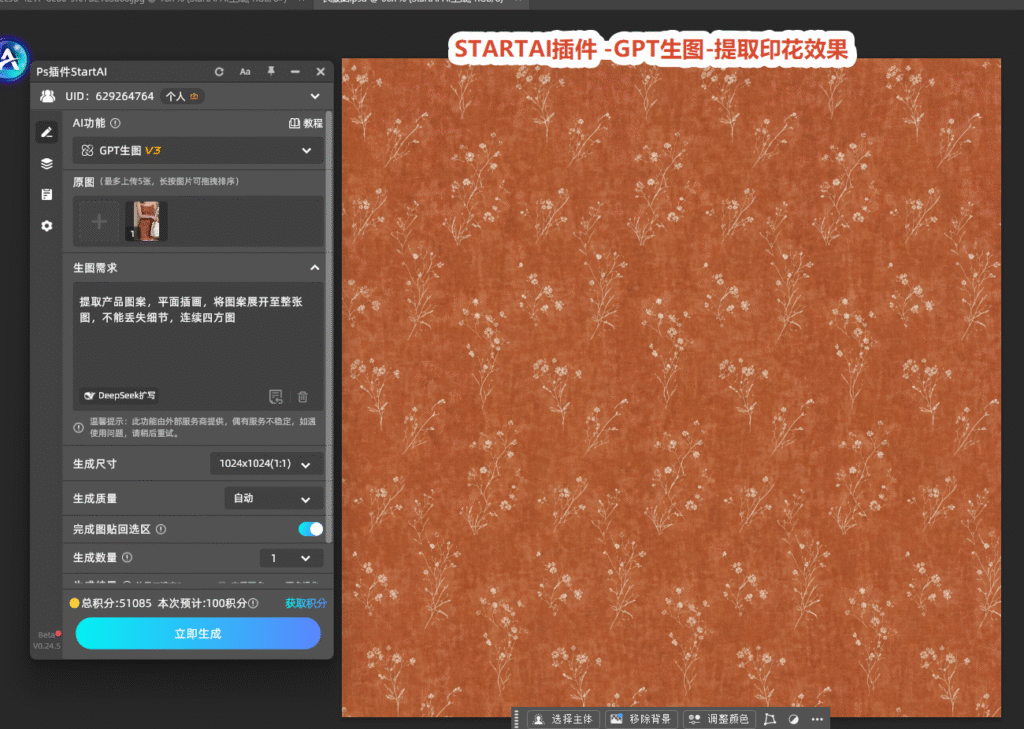The image size is (1024, 729).
Task: Open the settings gear in the sidebar
Action: [46, 226]
